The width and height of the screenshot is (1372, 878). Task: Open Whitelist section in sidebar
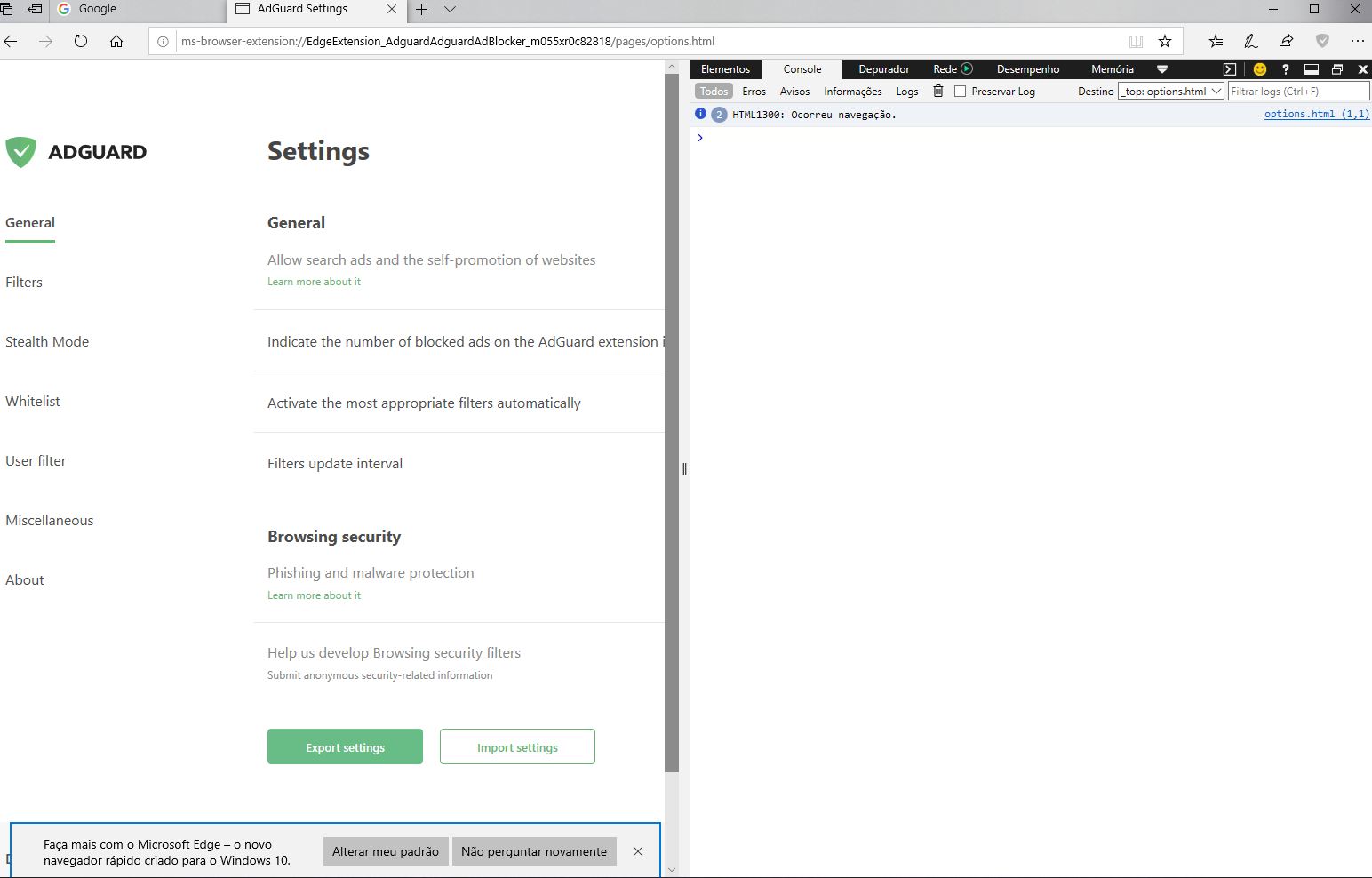tap(33, 401)
